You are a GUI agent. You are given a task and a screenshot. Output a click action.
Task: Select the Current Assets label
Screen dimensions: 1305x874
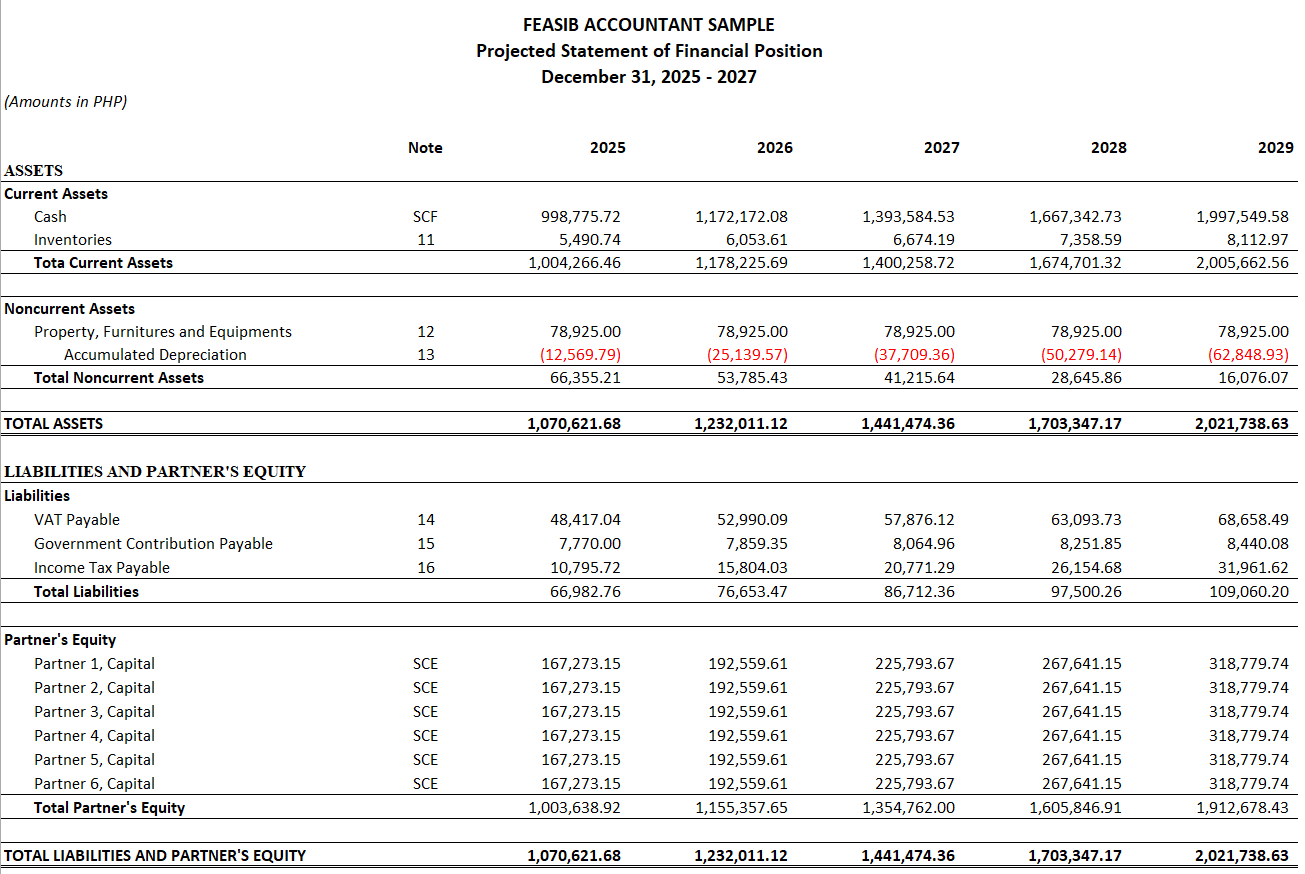tap(56, 194)
